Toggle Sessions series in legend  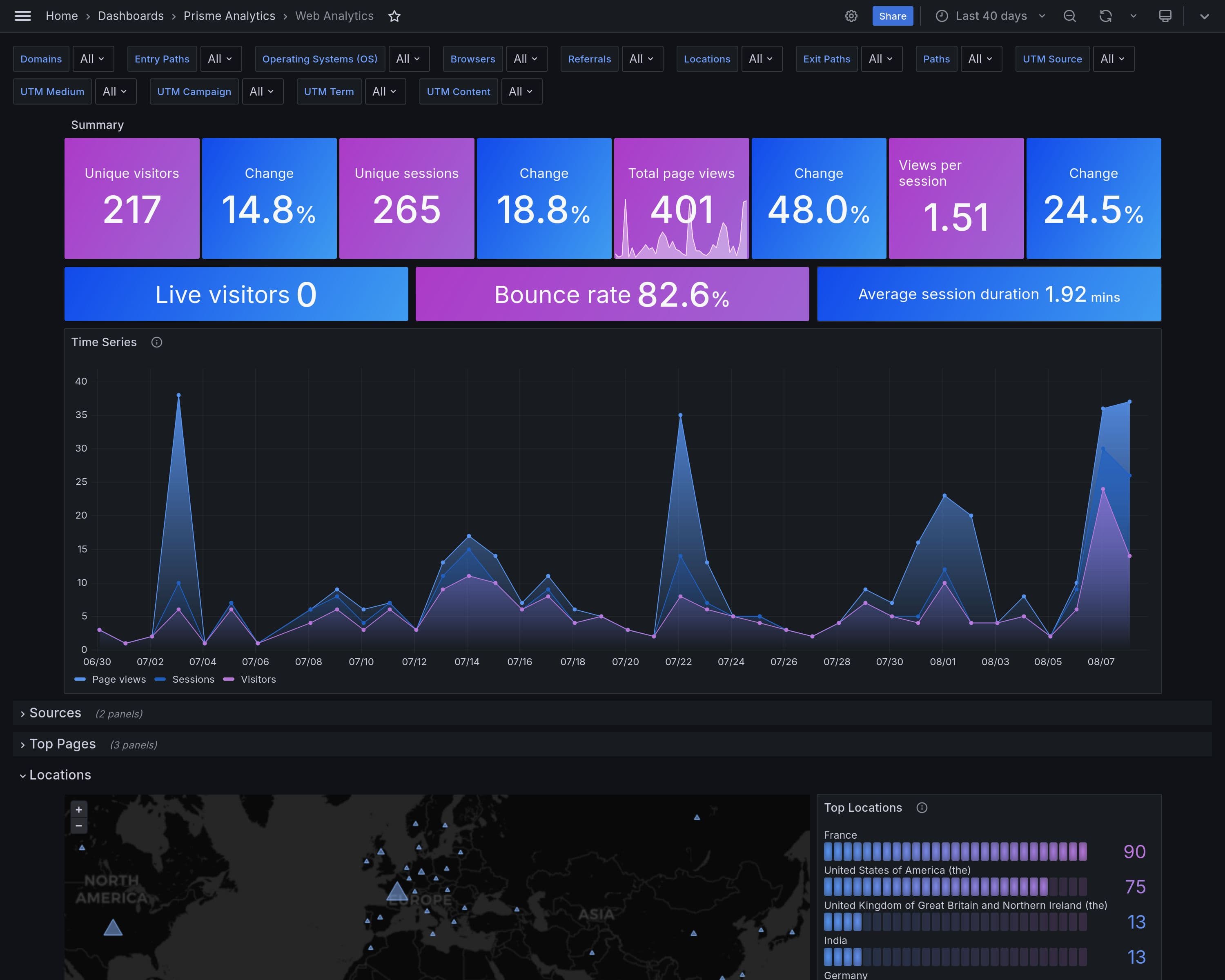[193, 679]
